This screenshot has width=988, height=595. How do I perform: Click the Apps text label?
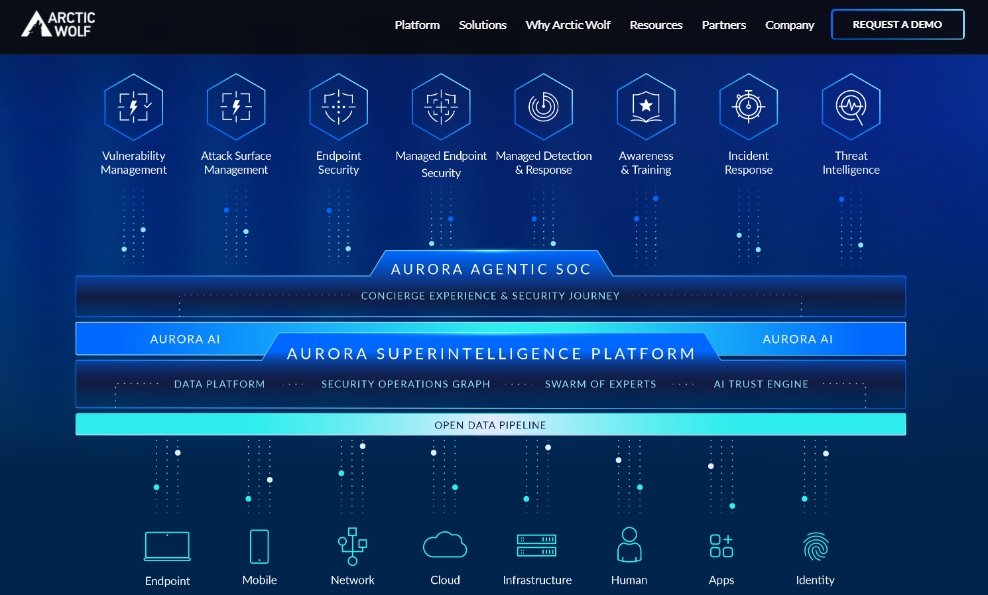(x=721, y=580)
